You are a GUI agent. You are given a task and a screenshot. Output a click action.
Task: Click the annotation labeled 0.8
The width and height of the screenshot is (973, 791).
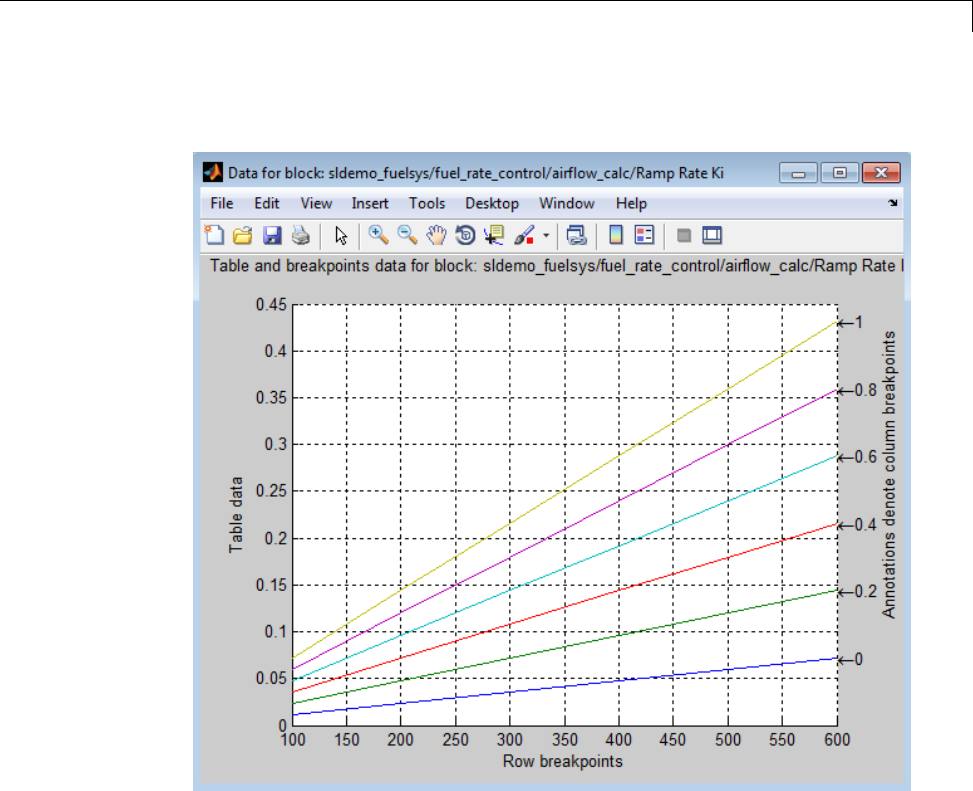857,390
